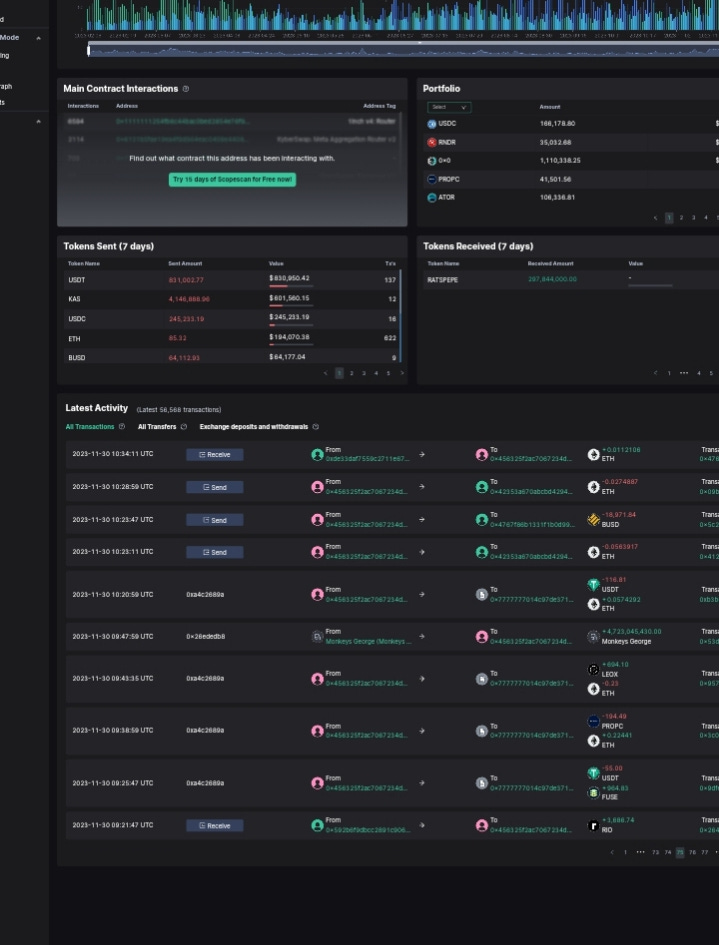
Task: Open page 4 of Tokens Received
Action: point(699,373)
